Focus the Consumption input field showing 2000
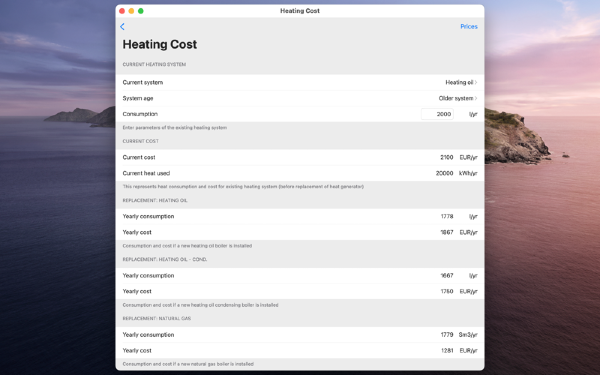 pos(437,114)
